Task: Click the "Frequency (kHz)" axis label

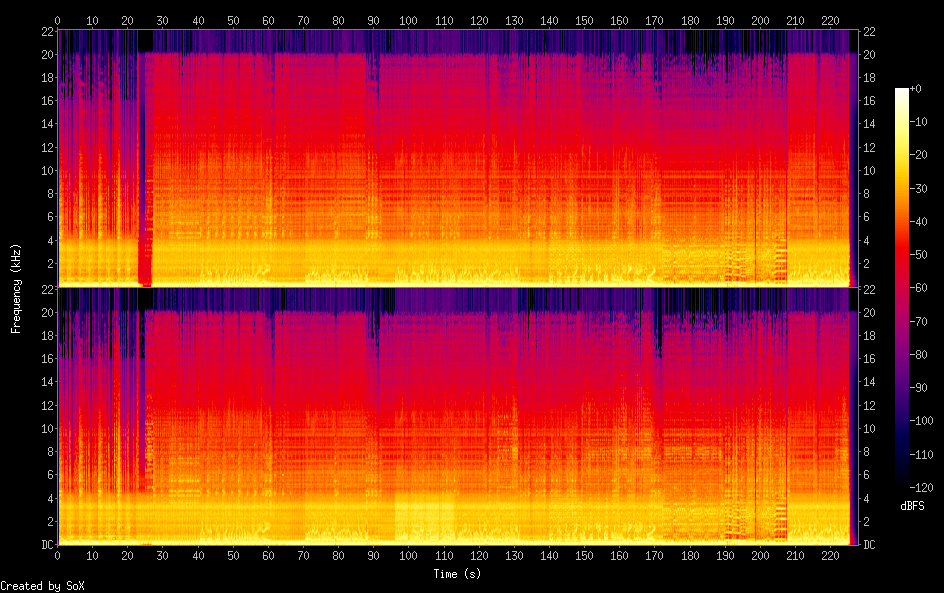Action: 16,288
